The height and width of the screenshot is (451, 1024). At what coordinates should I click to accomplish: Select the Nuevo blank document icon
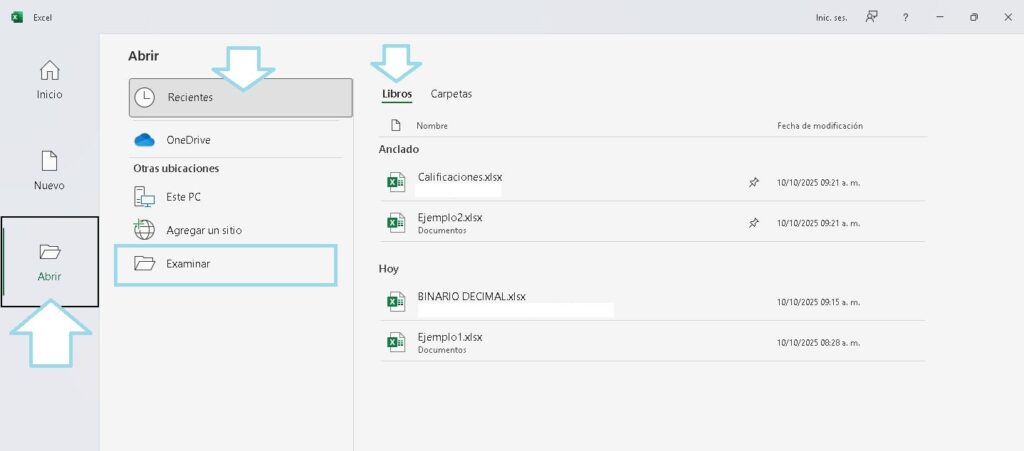point(49,161)
